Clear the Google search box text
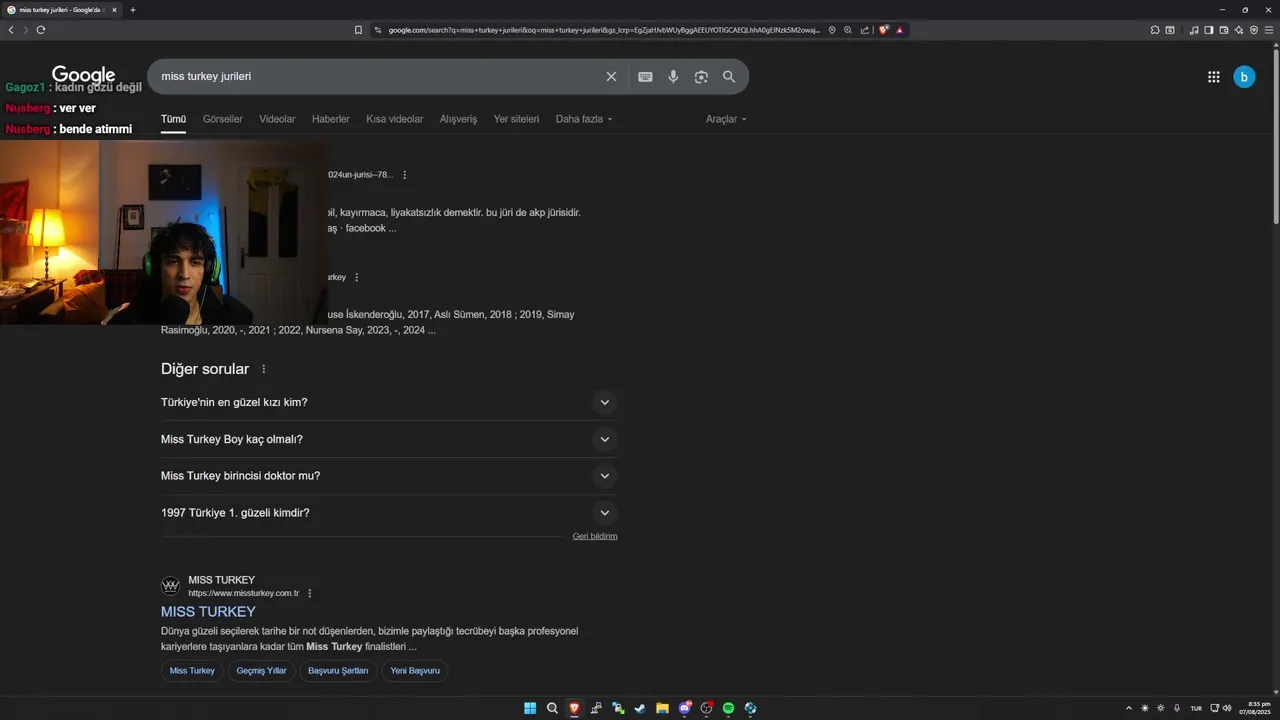1280x720 pixels. 611,77
